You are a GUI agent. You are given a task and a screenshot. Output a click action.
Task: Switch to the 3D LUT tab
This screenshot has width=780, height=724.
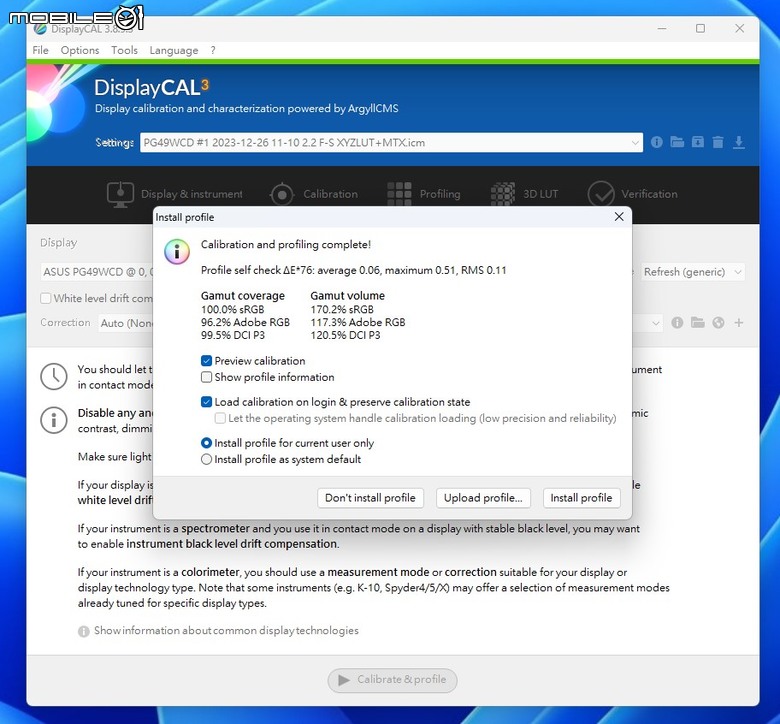524,194
